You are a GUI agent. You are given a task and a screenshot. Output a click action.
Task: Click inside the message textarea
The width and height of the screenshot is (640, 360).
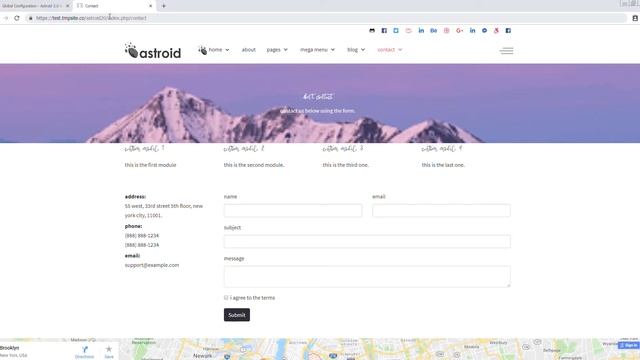[367, 276]
